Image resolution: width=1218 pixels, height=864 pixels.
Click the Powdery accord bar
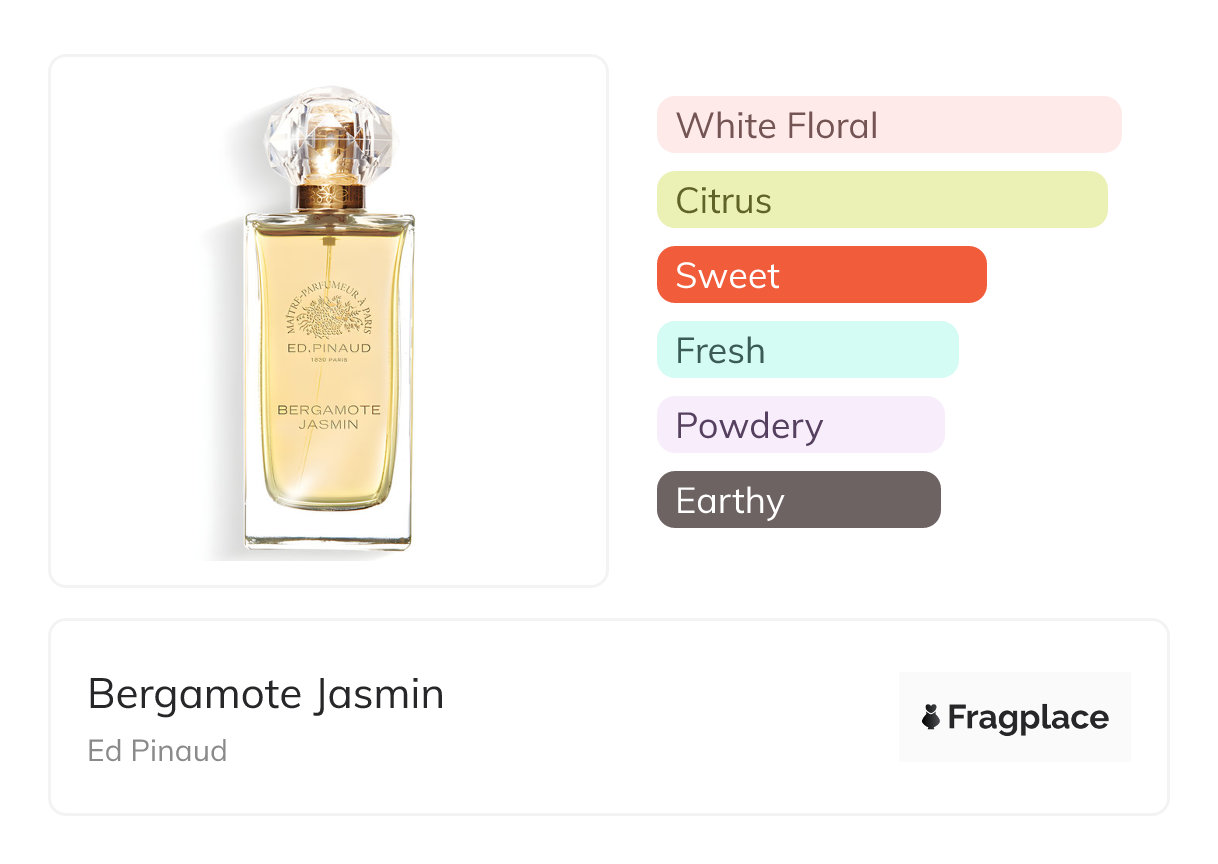[x=801, y=425]
